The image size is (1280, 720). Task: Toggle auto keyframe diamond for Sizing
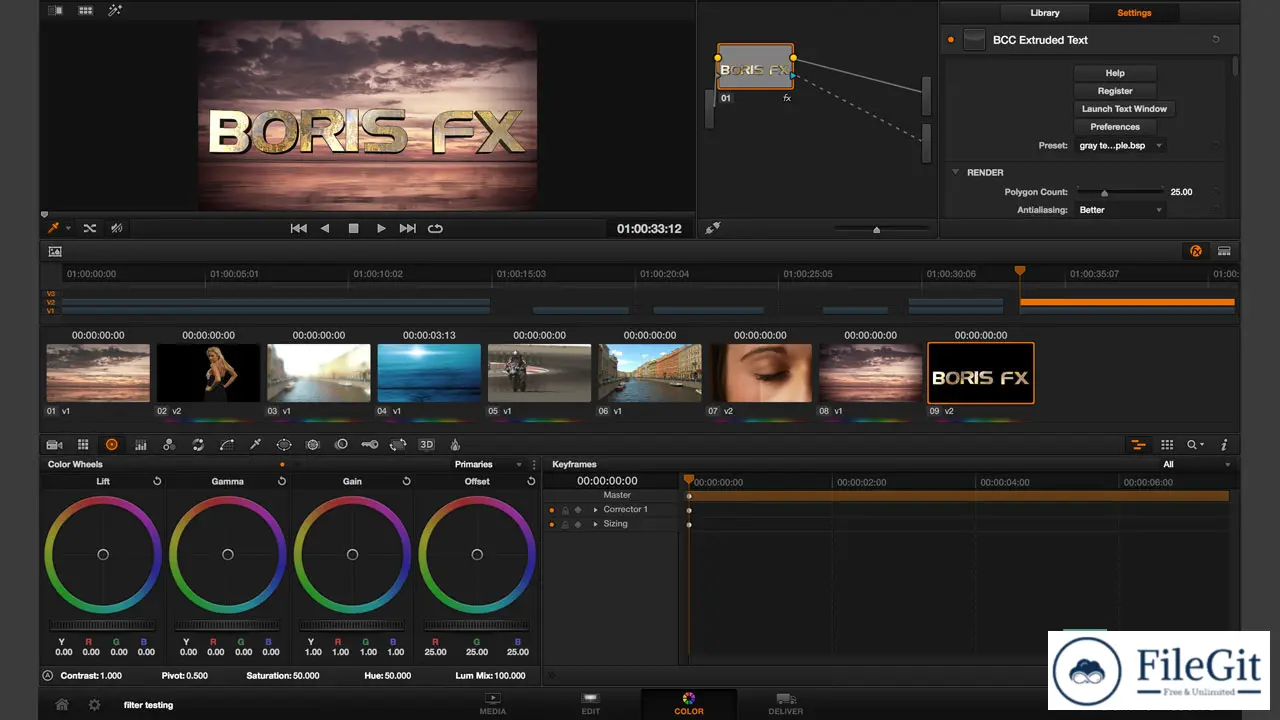pos(577,523)
